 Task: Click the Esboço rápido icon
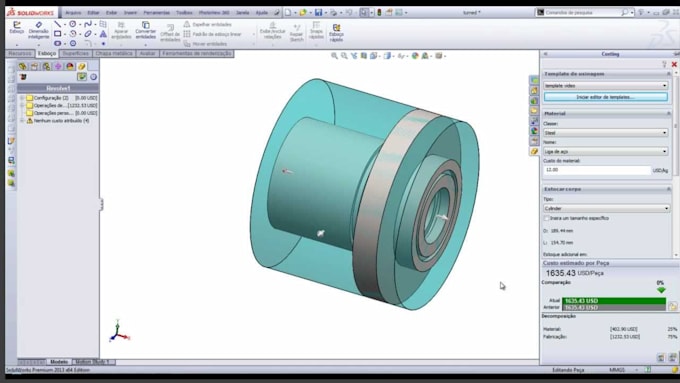coord(336,33)
